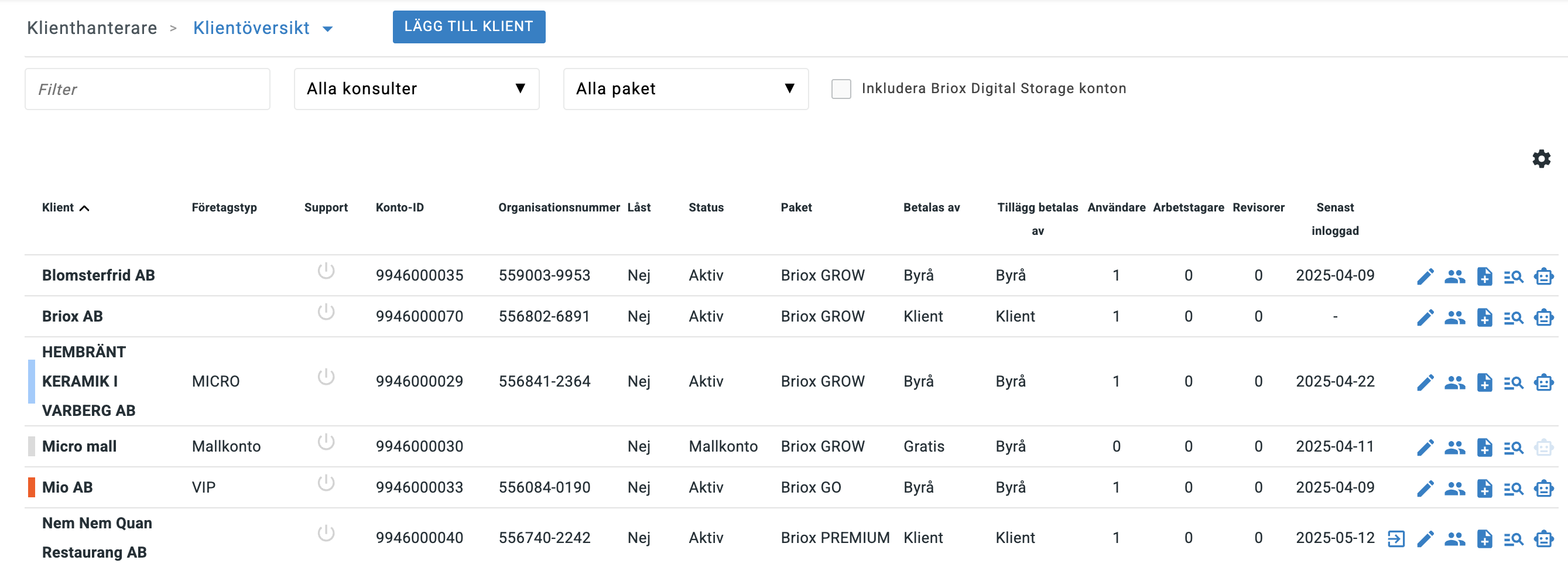Click Briox PREMIUM package cell

835,538
